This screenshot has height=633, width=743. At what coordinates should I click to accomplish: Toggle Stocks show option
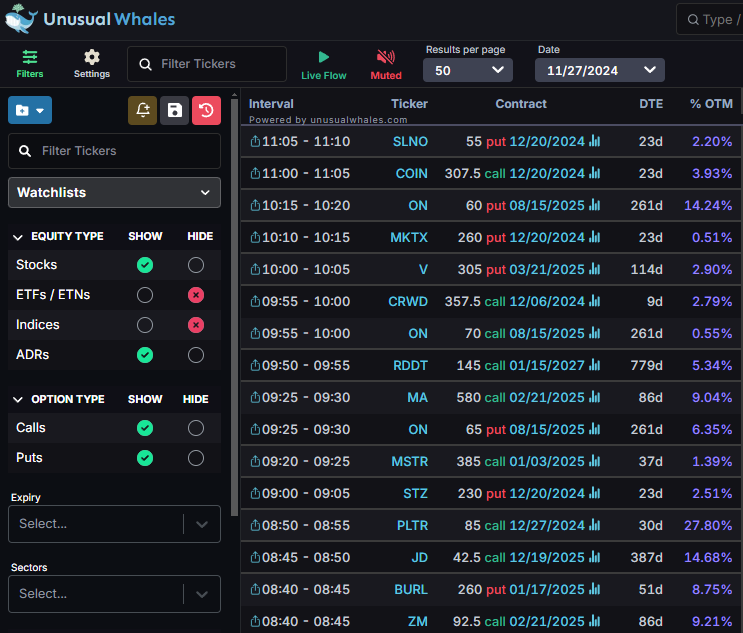[x=145, y=265]
